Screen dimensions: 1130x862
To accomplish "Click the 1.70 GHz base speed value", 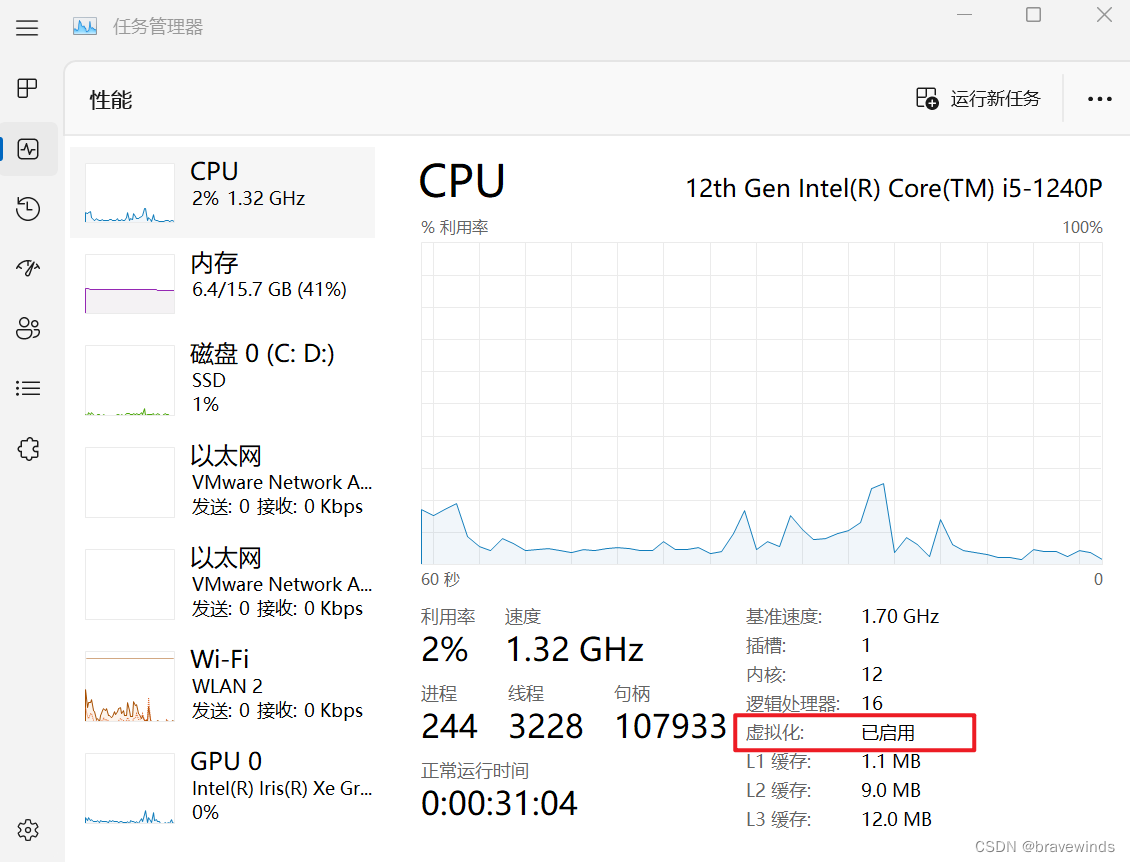I will (x=900, y=616).
